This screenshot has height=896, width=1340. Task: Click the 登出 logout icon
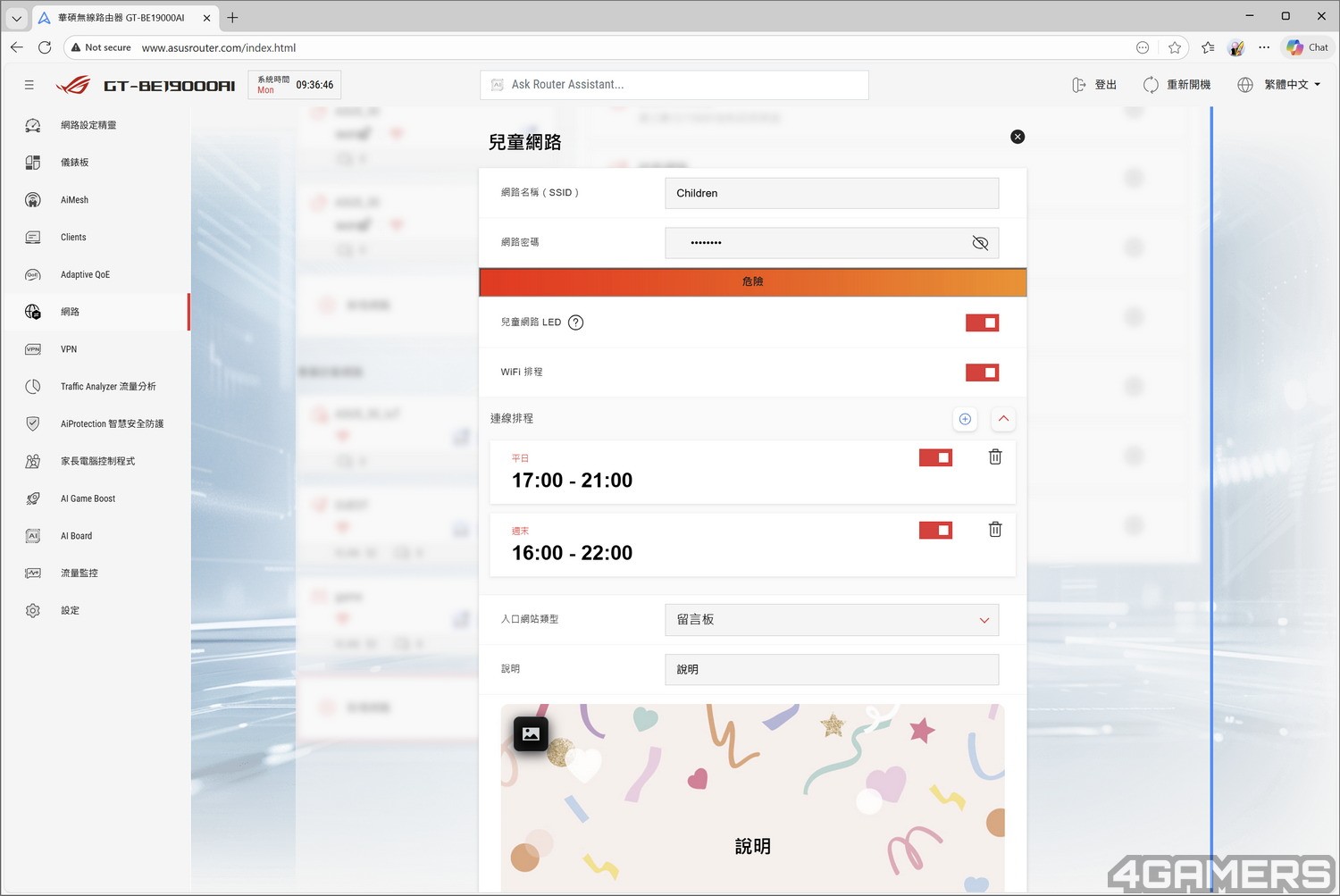(x=1079, y=85)
